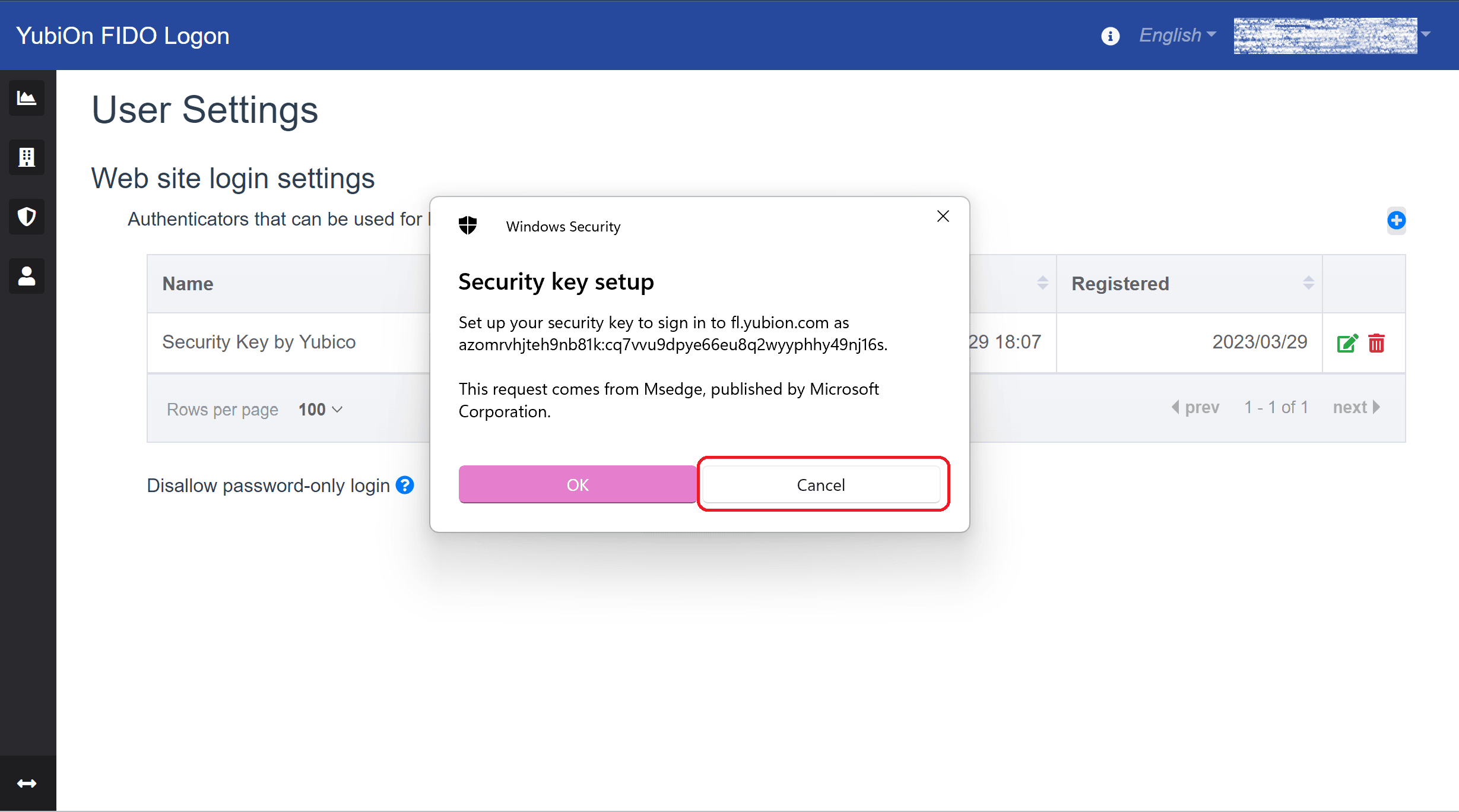Add a new authenticator with plus icon
1459x812 pixels.
pos(1396,220)
